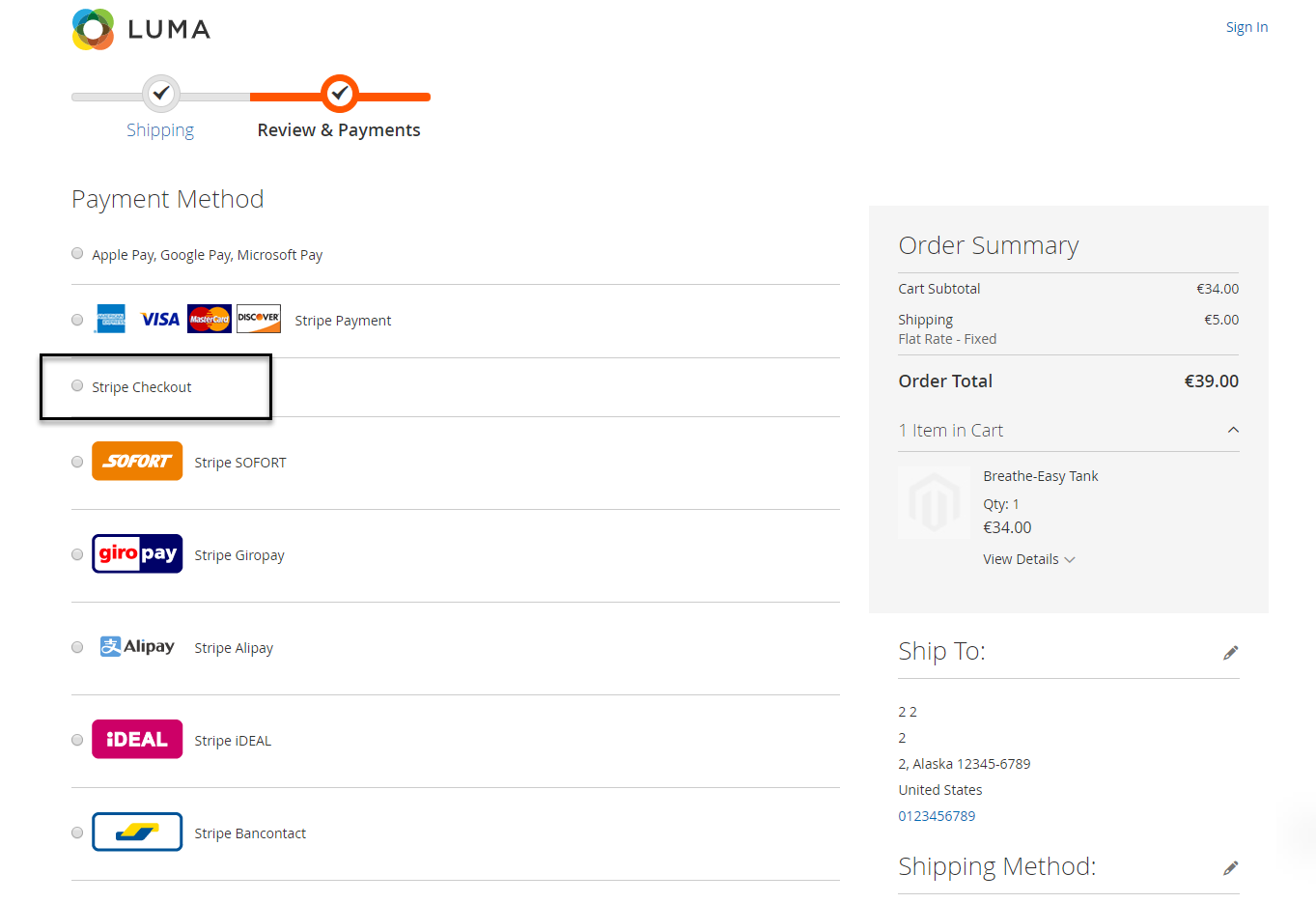This screenshot has height=903, width=1316.
Task: Edit Ship To address pencil icon
Action: click(1230, 653)
